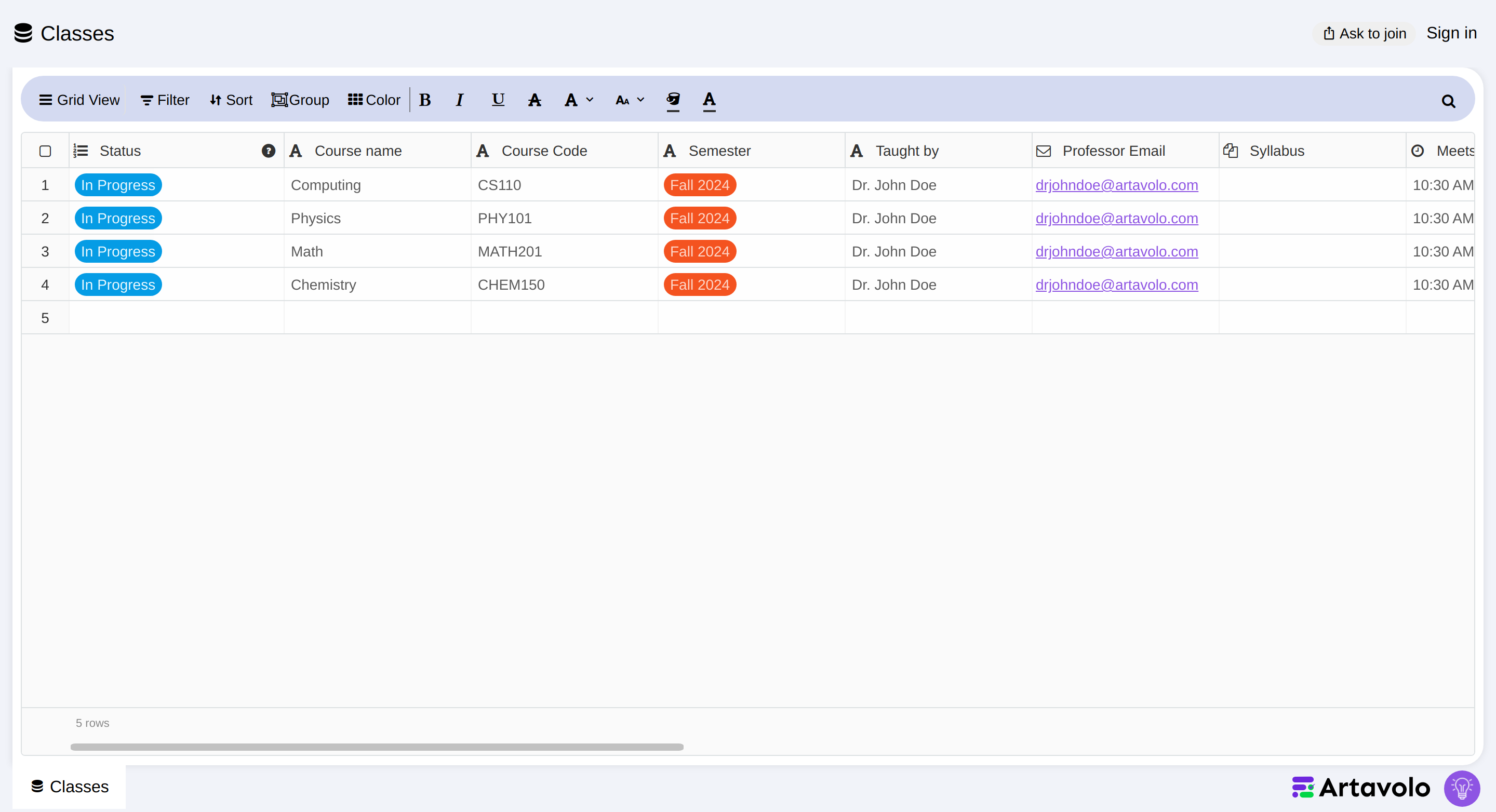Screen dimensions: 1496x812
Task: Click the Taught by text-type icon
Action: point(857,151)
